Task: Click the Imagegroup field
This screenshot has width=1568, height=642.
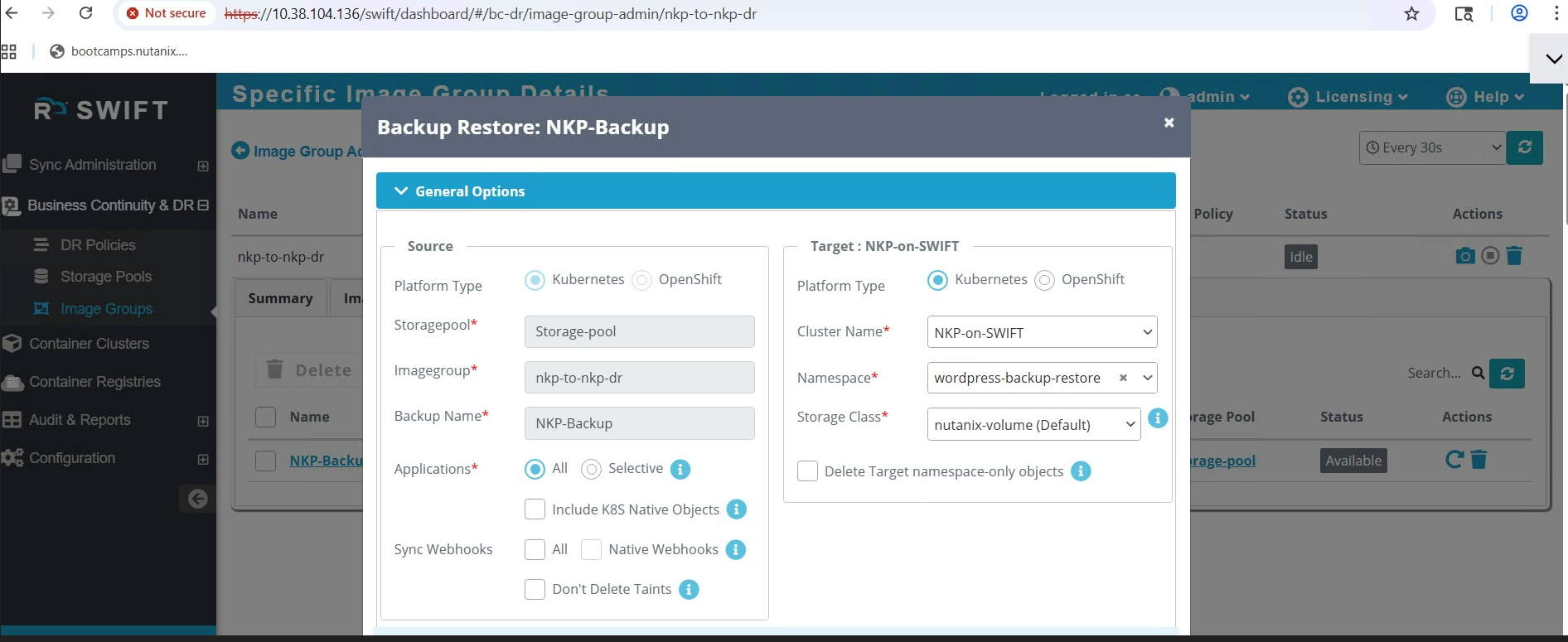Action: [640, 378]
